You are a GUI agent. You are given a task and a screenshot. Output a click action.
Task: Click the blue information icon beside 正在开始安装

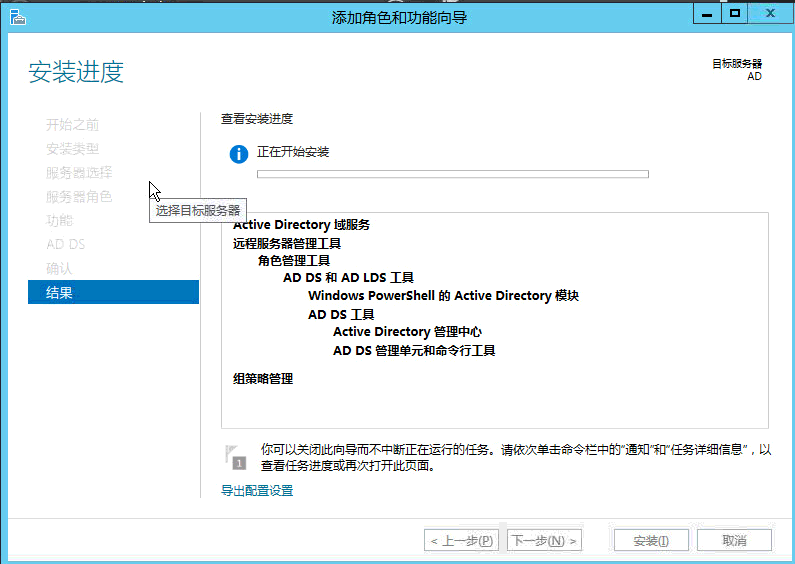coord(238,154)
